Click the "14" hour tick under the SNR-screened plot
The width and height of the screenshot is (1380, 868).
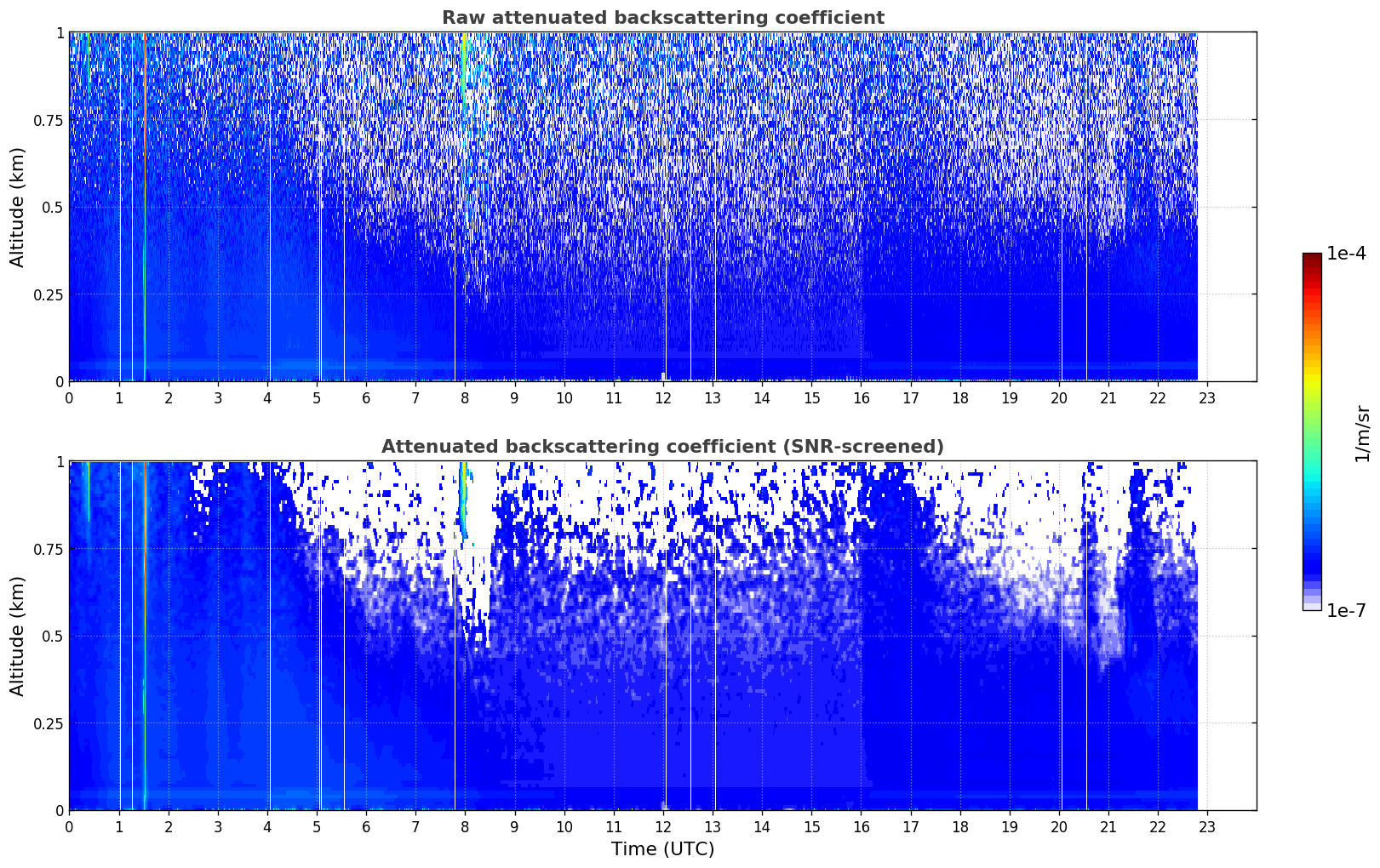pos(762,826)
